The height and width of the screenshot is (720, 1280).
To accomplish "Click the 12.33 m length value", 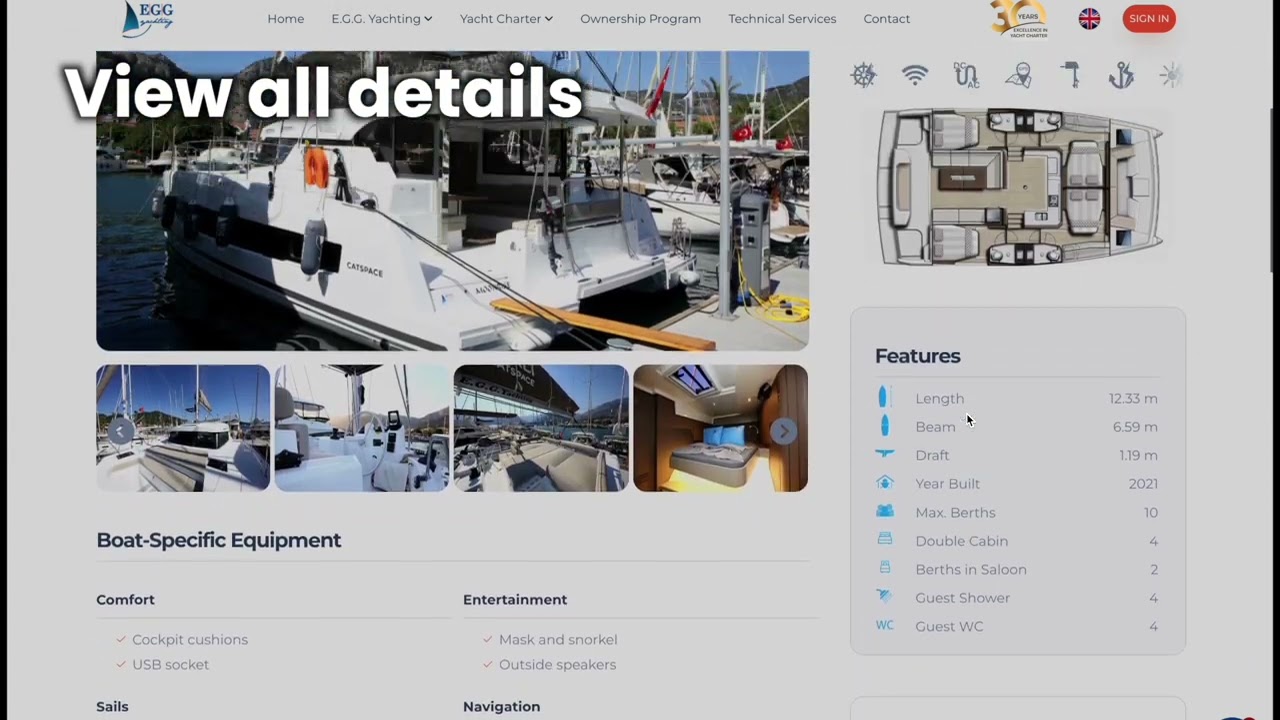I will [x=1133, y=398].
